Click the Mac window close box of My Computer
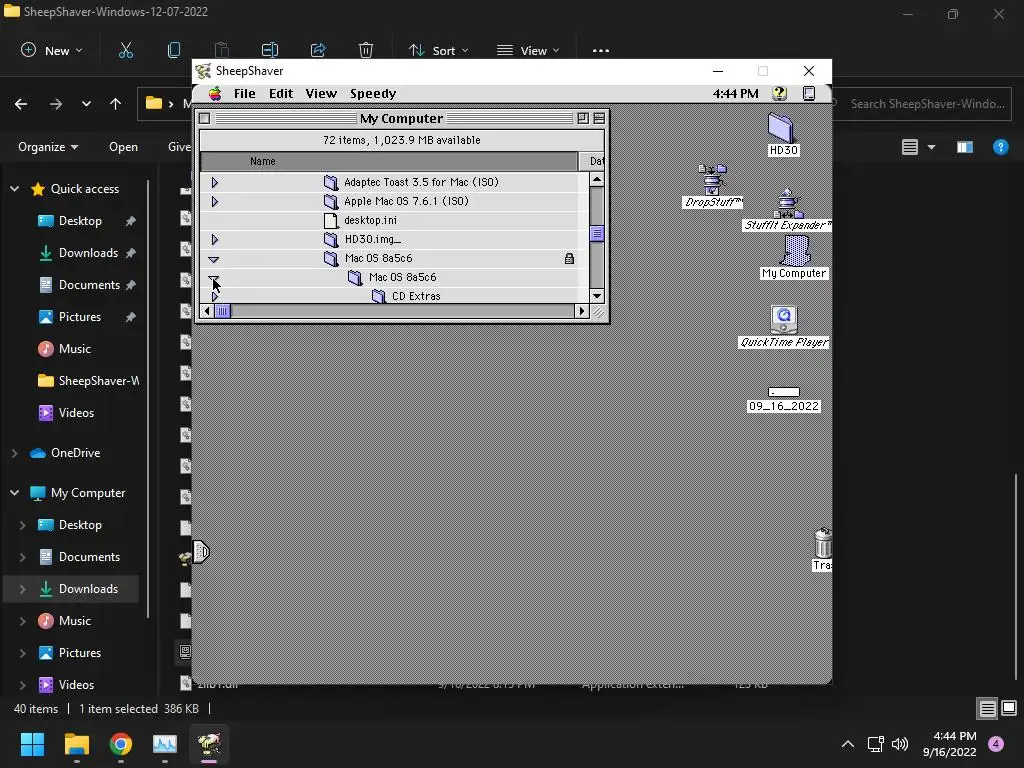Screen dimensions: 1024x768 [204, 118]
